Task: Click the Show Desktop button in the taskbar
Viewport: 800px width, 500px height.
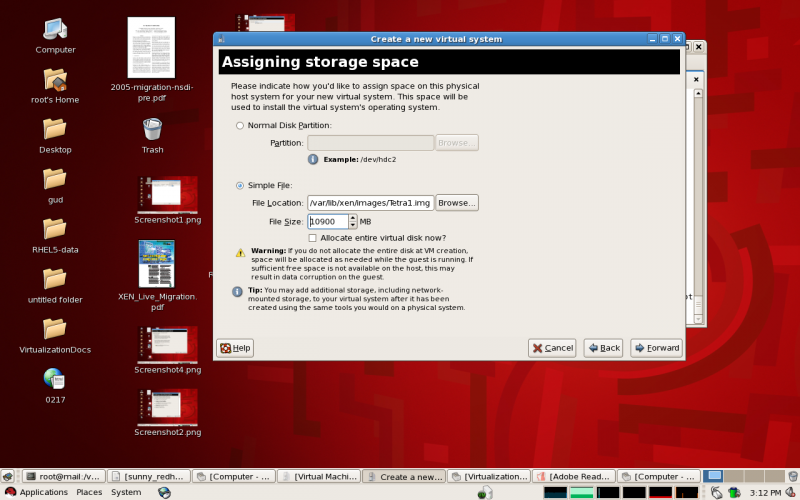Action: (x=8, y=477)
